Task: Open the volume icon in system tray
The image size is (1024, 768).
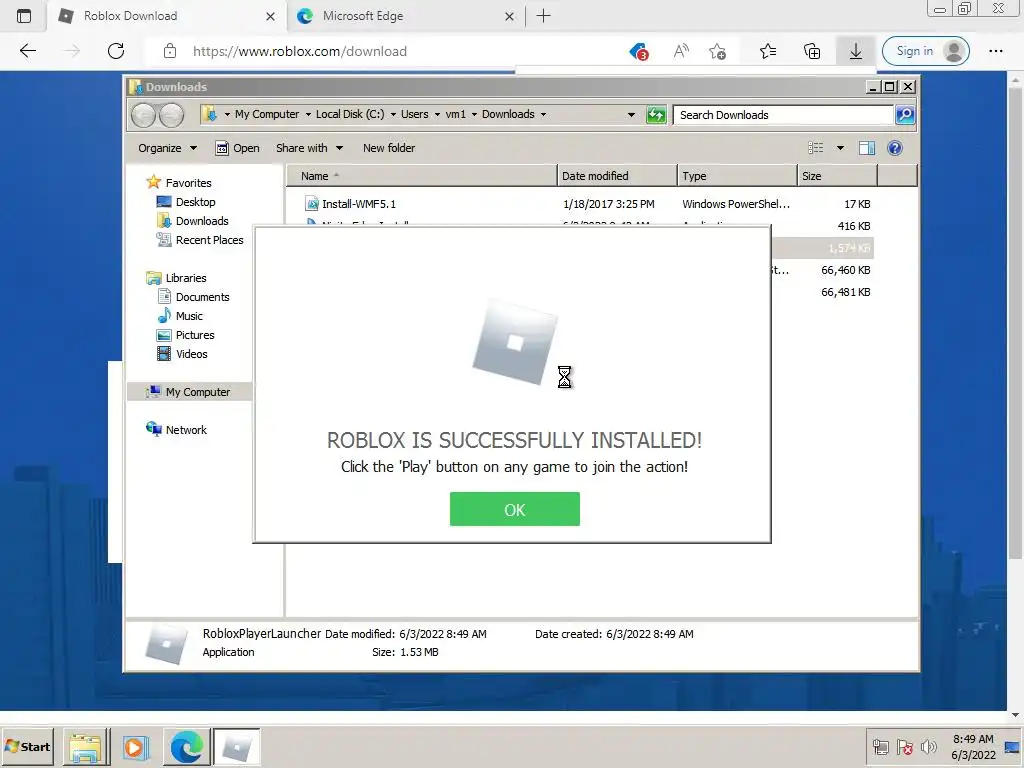Action: [928, 746]
